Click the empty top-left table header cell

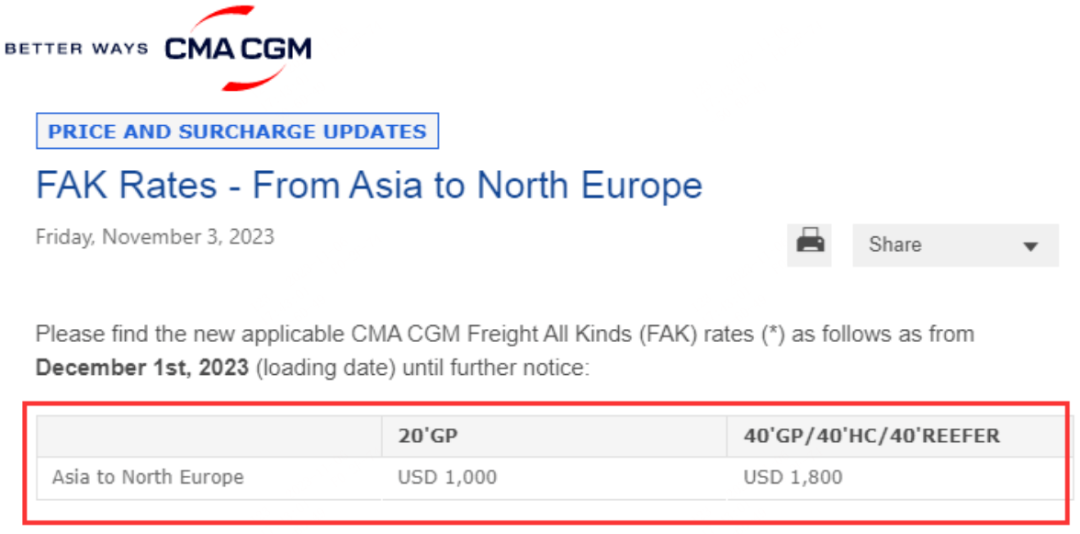pos(209,436)
